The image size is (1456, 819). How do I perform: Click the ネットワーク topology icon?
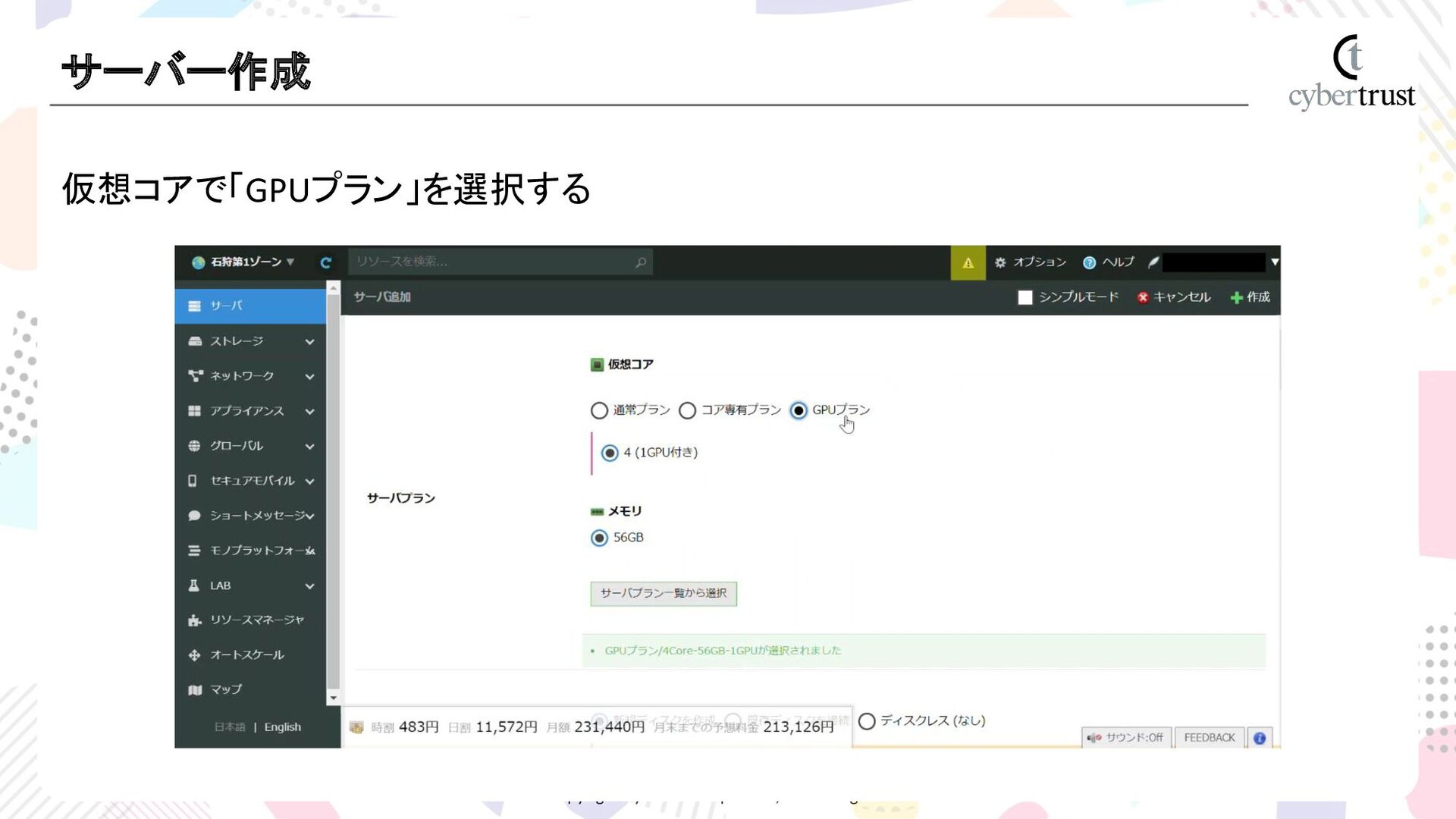(195, 376)
